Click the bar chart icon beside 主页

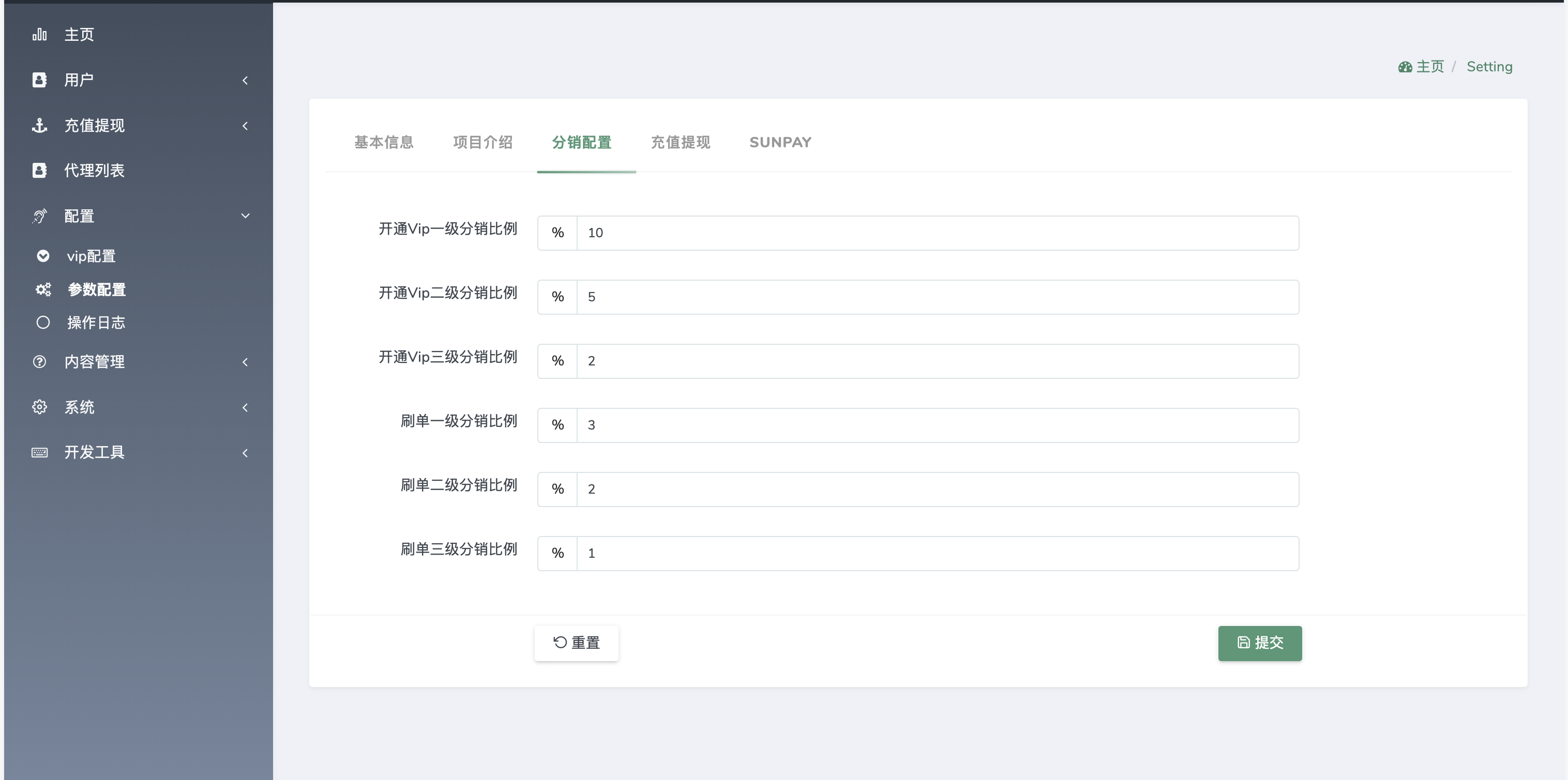tap(40, 35)
